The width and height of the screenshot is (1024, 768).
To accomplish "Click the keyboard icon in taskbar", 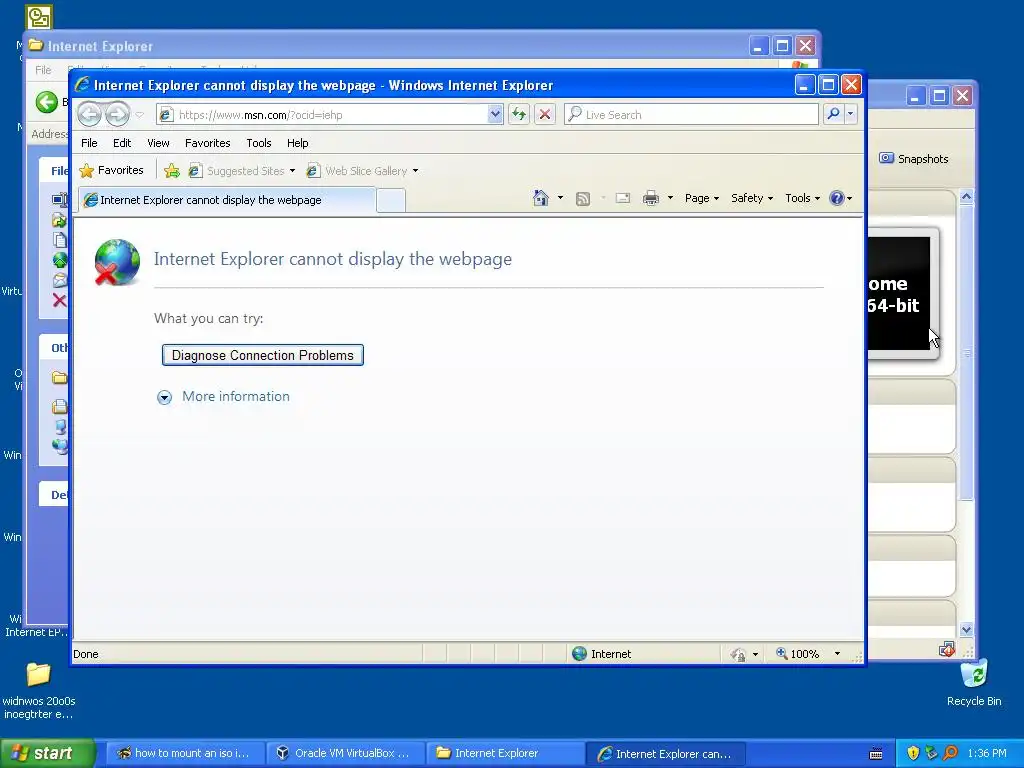I will click(x=876, y=754).
